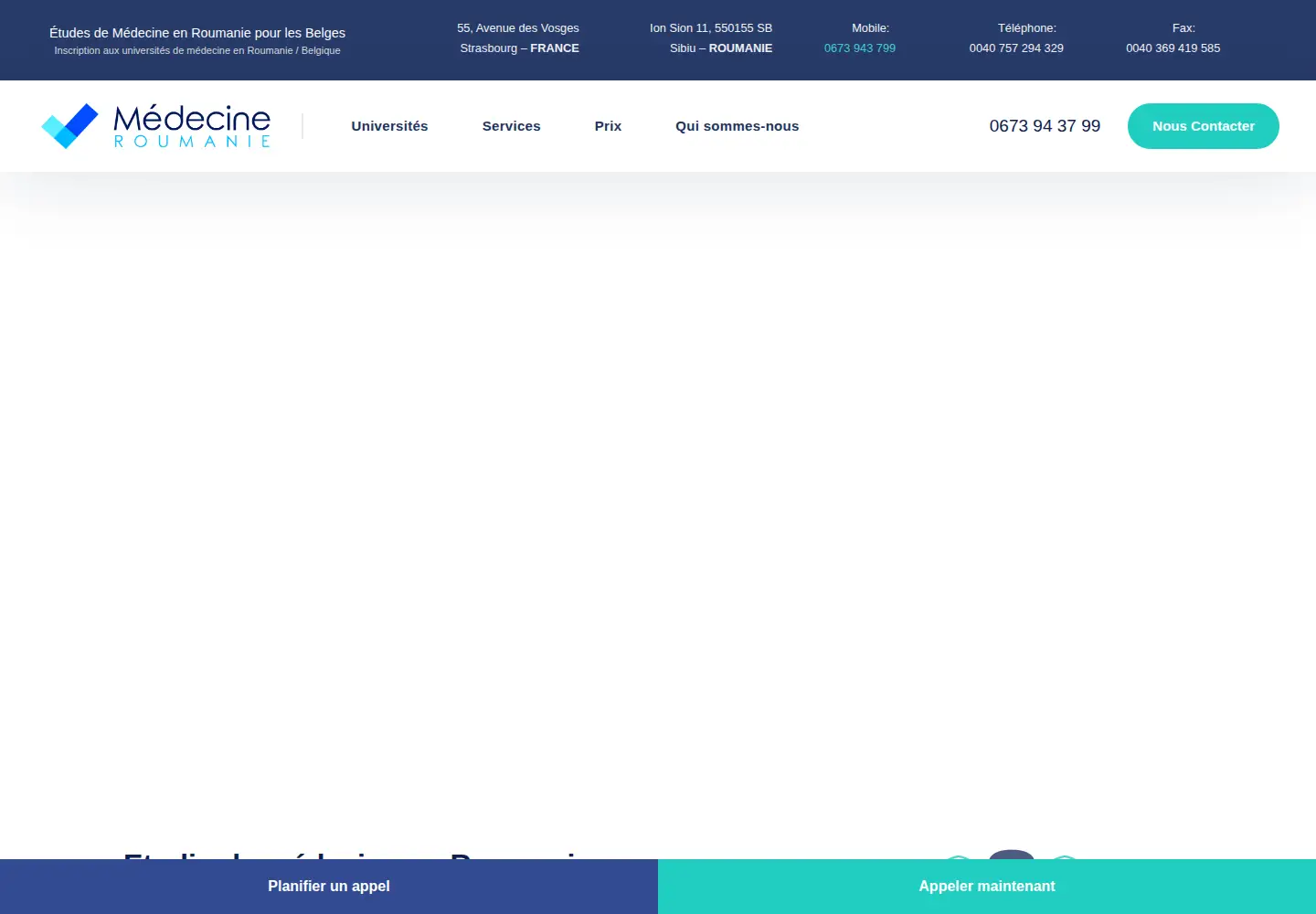The image size is (1316, 914).
Task: Select text 55, Avenue des Vosges
Action: click(x=518, y=28)
